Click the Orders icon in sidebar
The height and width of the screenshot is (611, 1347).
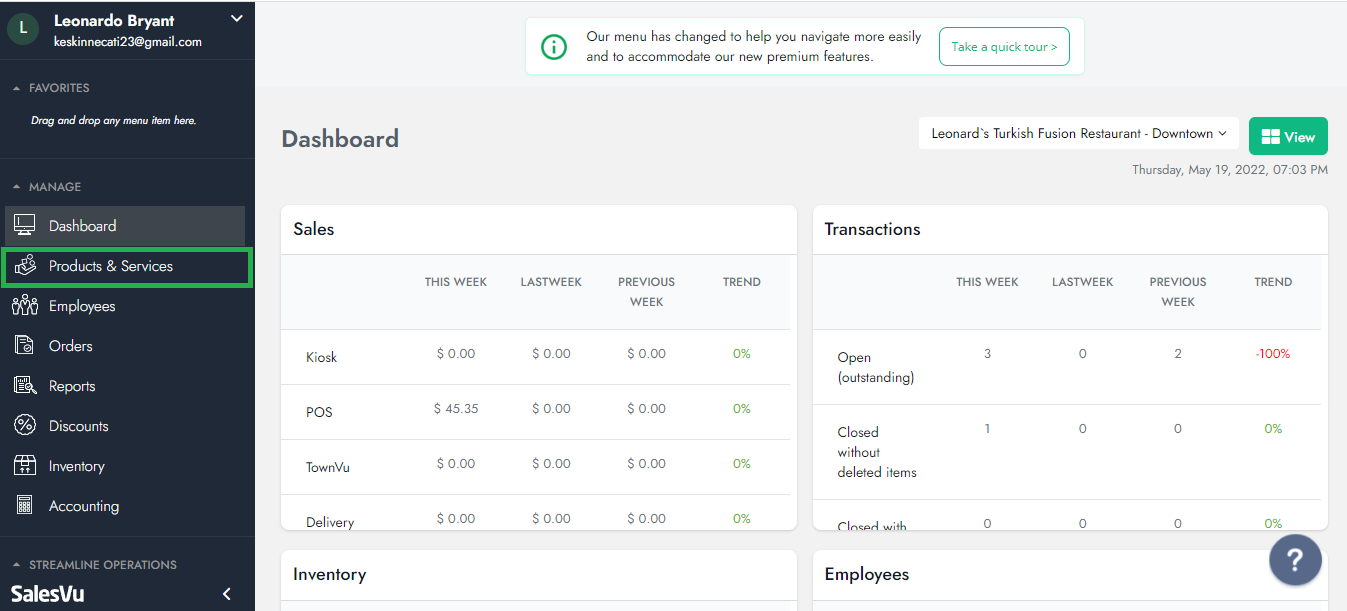click(25, 346)
